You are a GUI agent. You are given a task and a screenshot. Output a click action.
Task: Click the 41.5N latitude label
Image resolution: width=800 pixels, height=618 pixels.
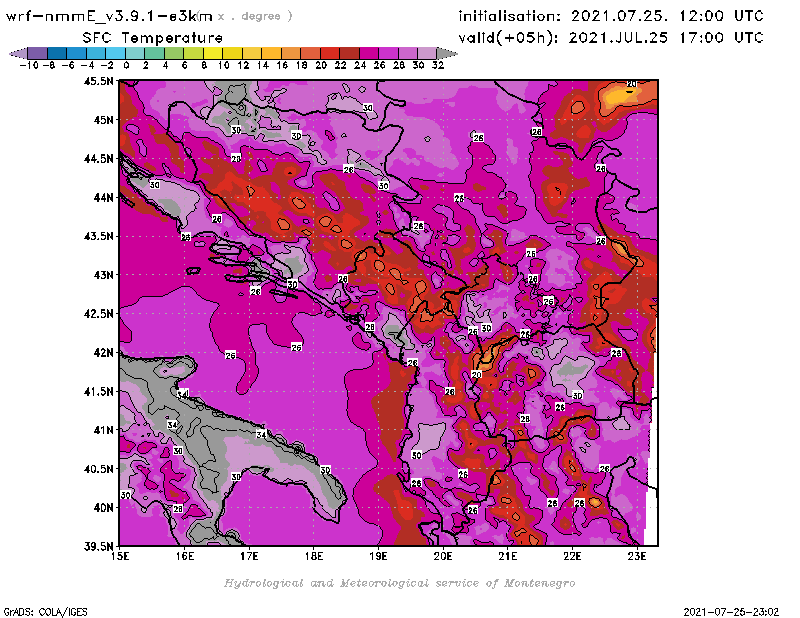(x=99, y=391)
